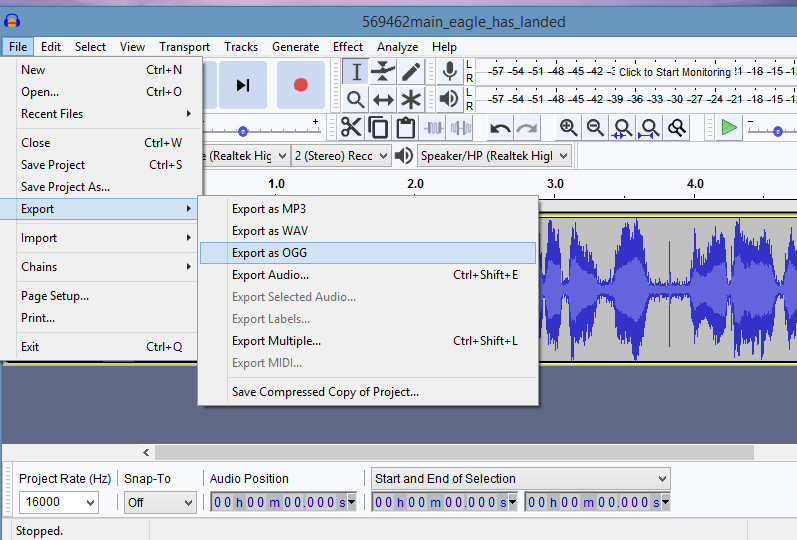Open the Tracks menu
797x540 pixels.
click(241, 47)
